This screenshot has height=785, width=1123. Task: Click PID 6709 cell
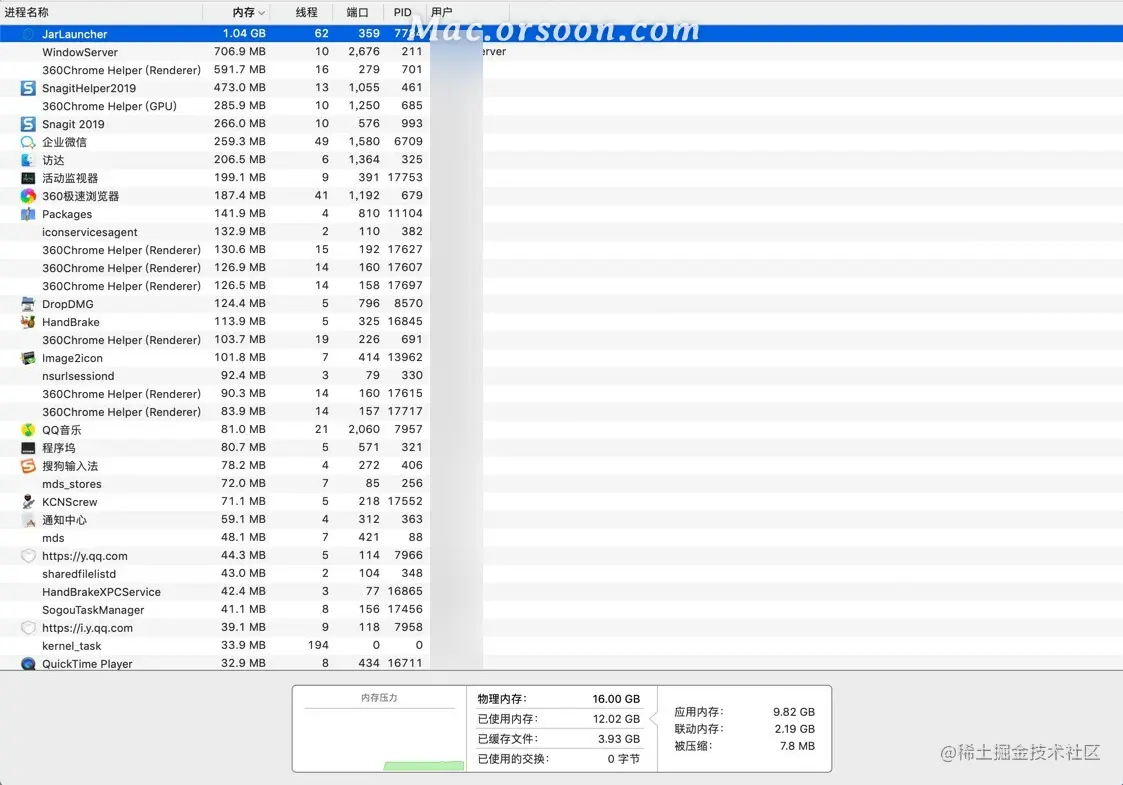(408, 142)
